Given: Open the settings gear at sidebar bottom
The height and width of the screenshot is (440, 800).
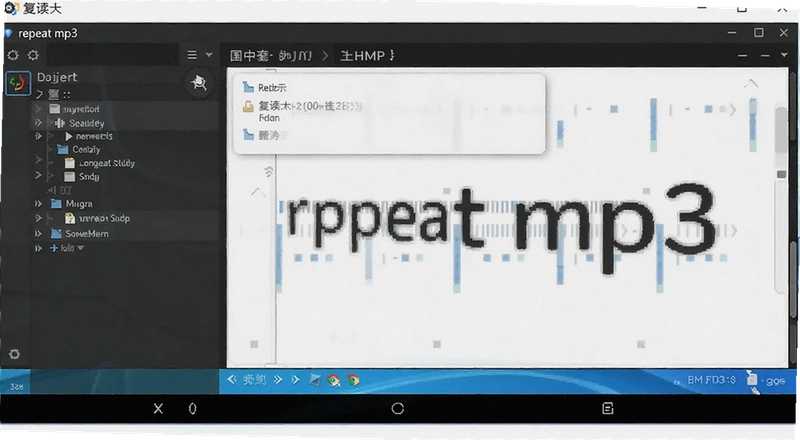Looking at the screenshot, I should pyautogui.click(x=14, y=354).
